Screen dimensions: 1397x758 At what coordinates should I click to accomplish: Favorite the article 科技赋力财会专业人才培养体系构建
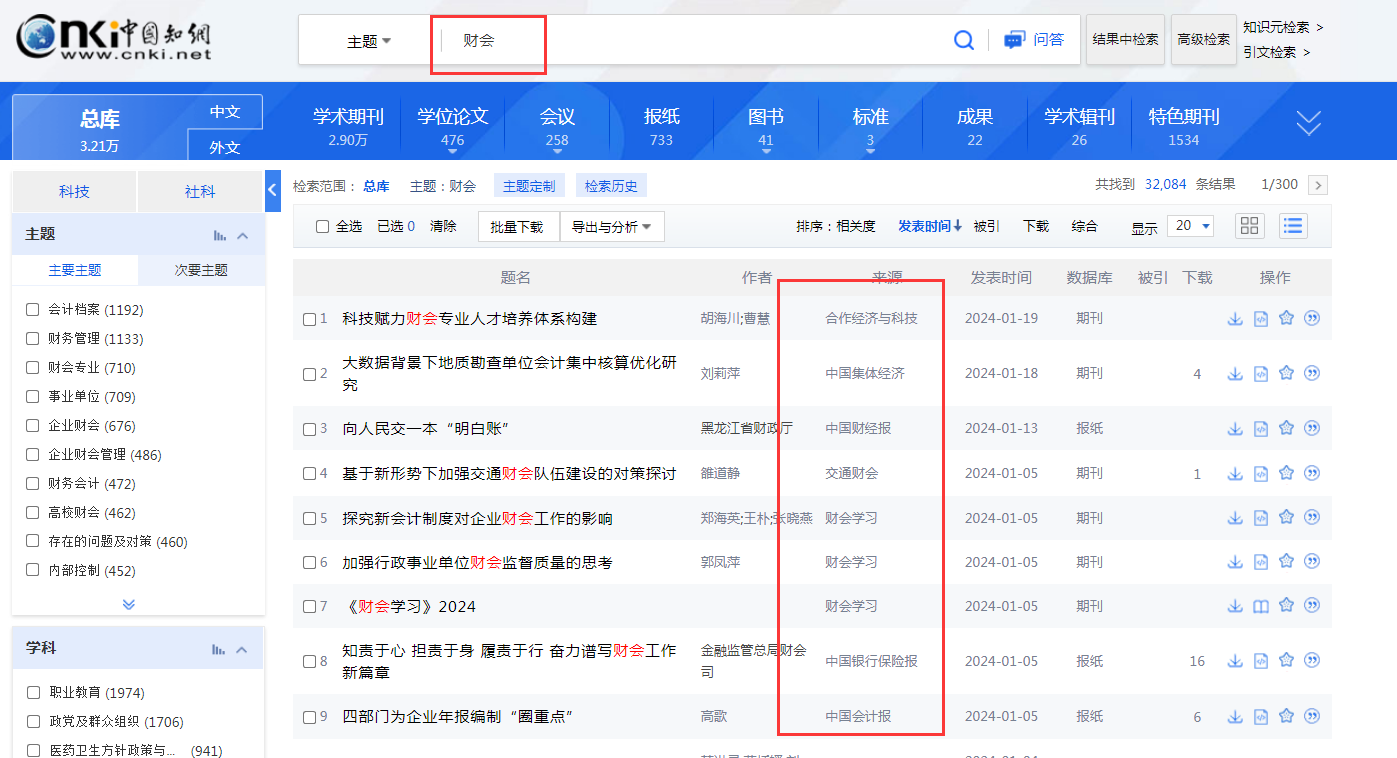pyautogui.click(x=1287, y=318)
